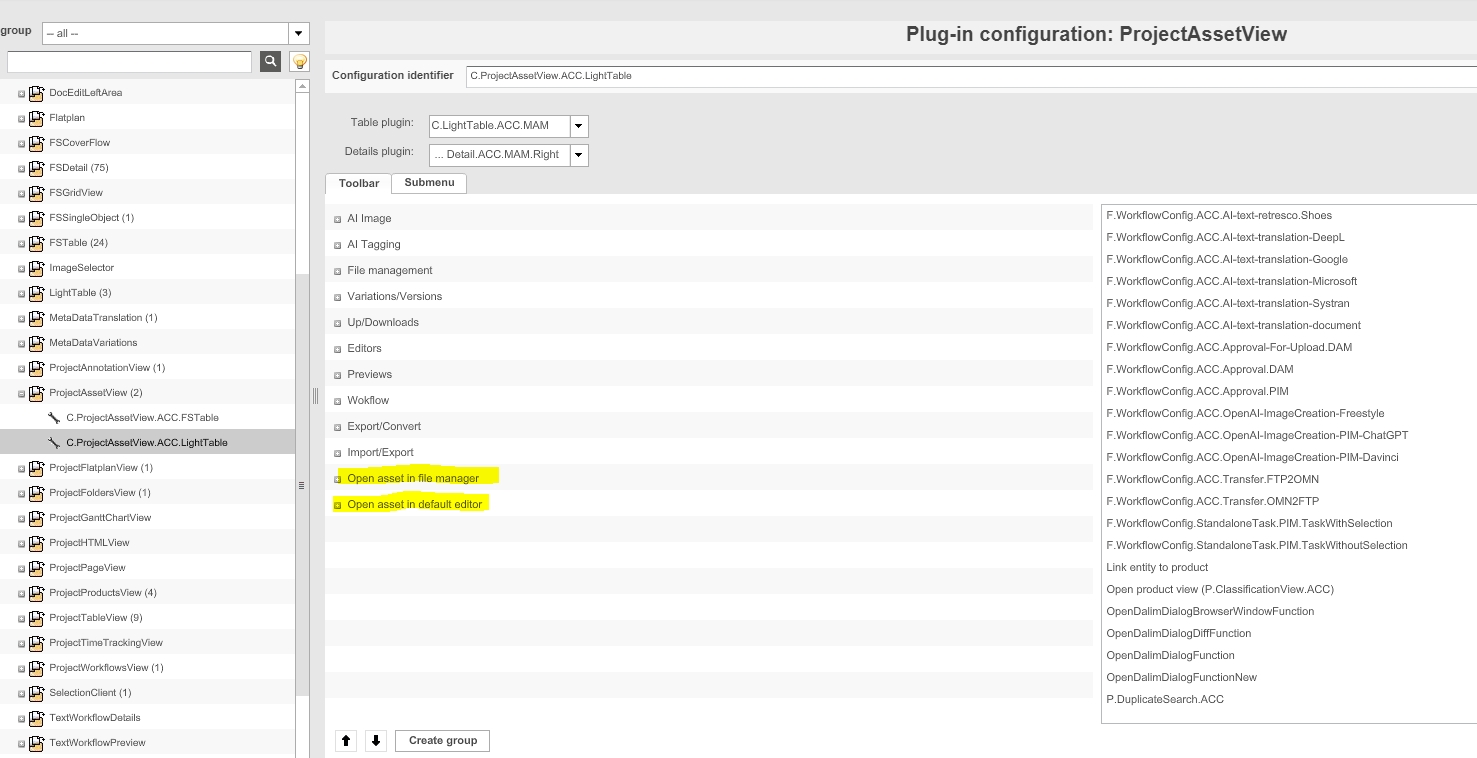Image resolution: width=1477 pixels, height=758 pixels.
Task: Click the Create group button
Action: click(442, 741)
